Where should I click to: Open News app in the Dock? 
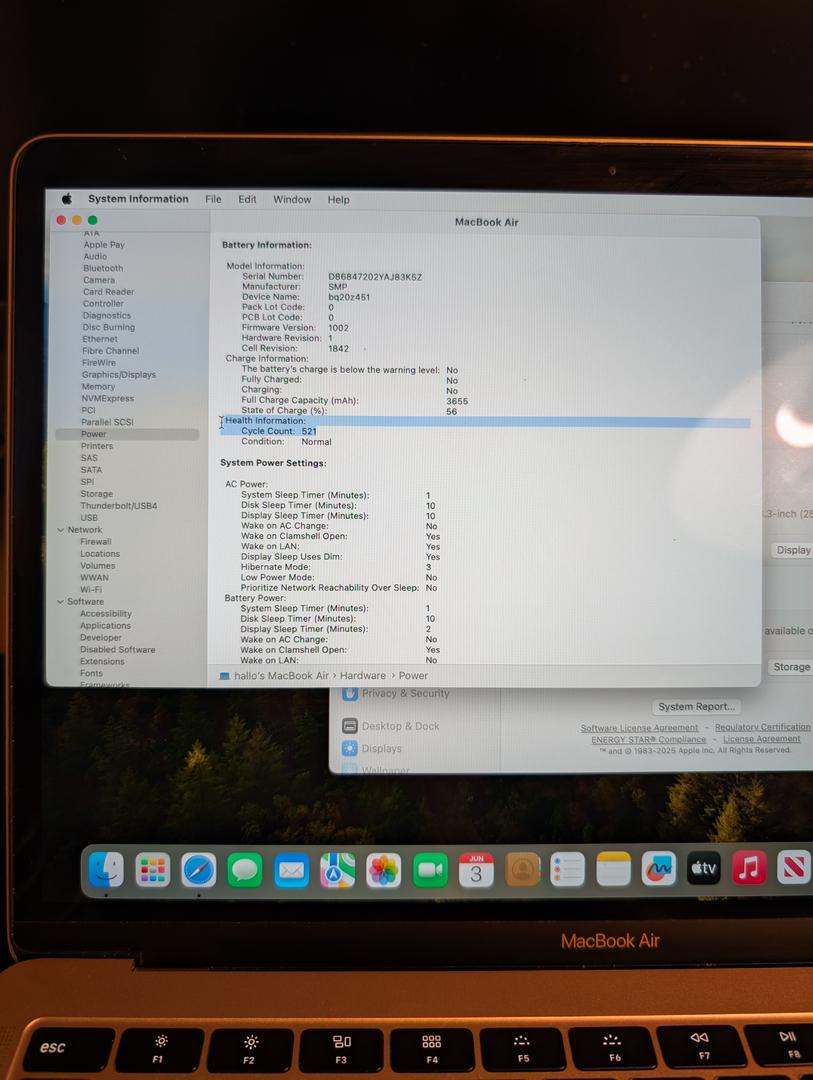coord(794,867)
